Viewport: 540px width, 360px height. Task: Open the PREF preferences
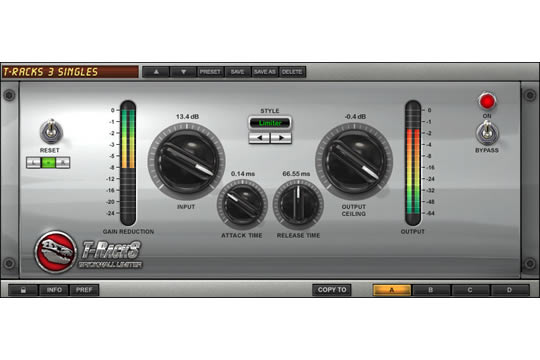[x=84, y=290]
